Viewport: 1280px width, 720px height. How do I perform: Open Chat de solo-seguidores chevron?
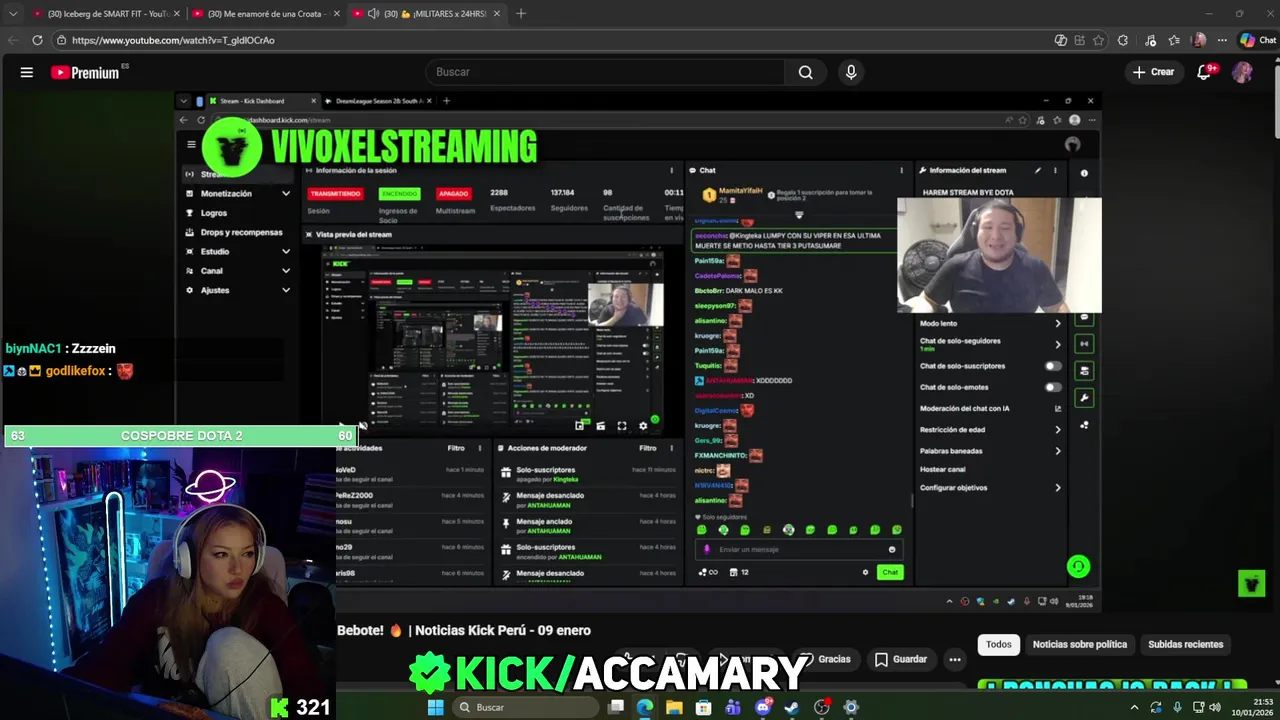click(x=1057, y=344)
